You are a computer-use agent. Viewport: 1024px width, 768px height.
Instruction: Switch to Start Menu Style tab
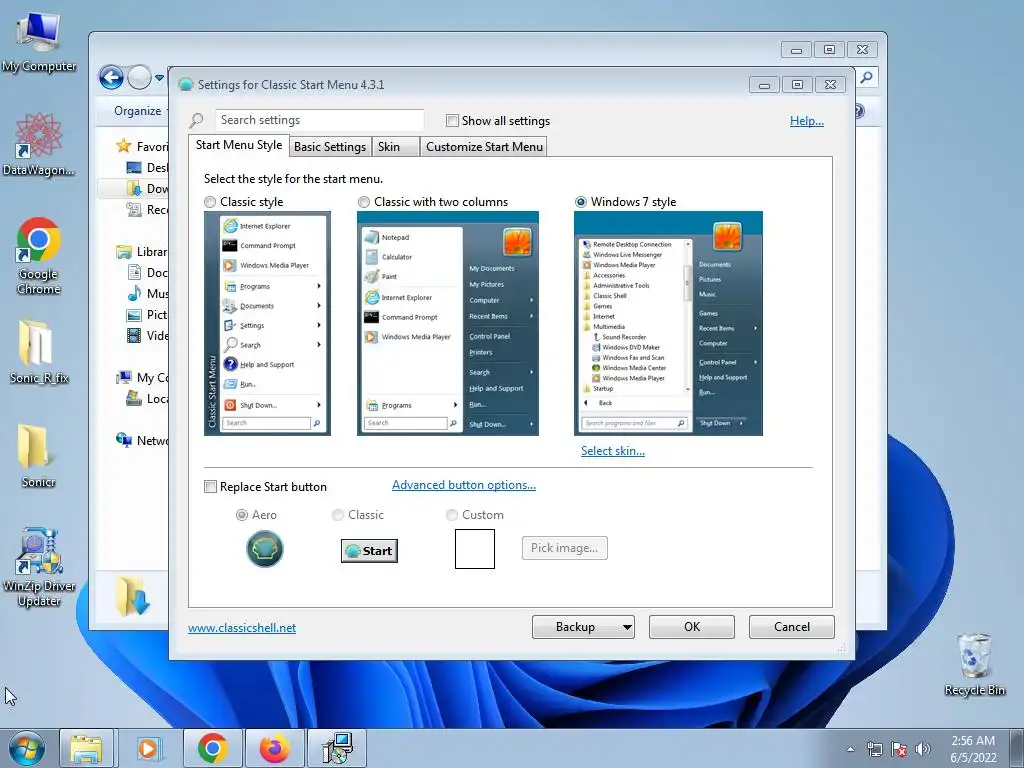pyautogui.click(x=239, y=145)
